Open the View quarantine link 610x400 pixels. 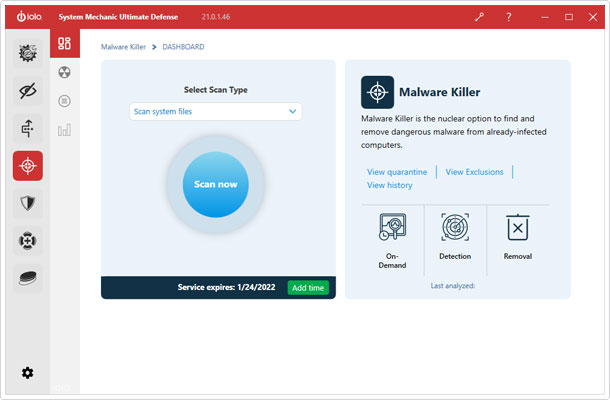pos(397,172)
